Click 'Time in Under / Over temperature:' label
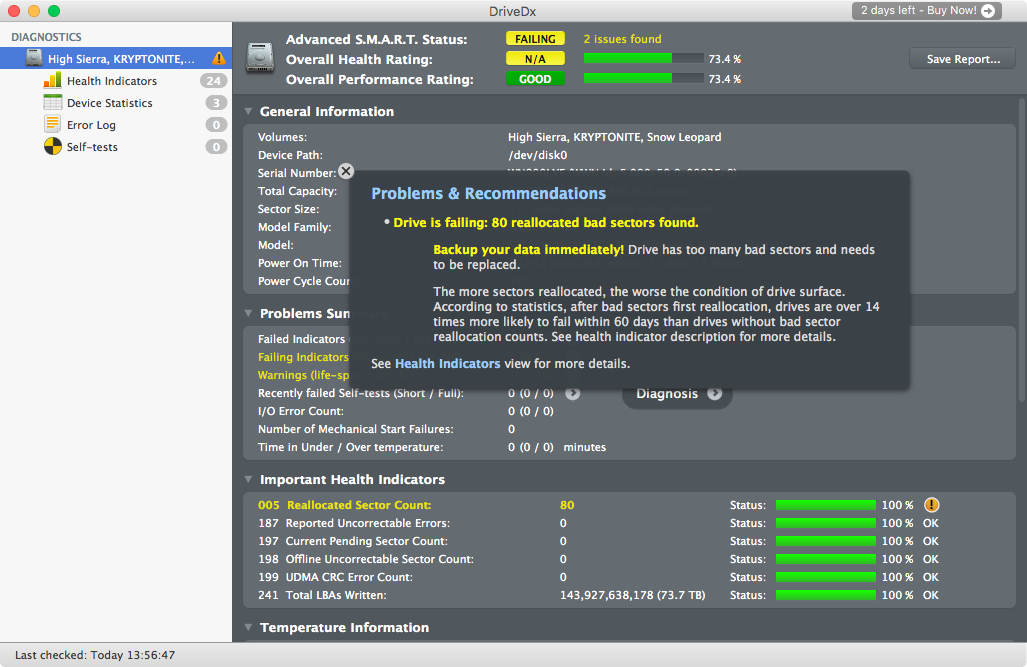This screenshot has height=667, width=1027. point(350,447)
